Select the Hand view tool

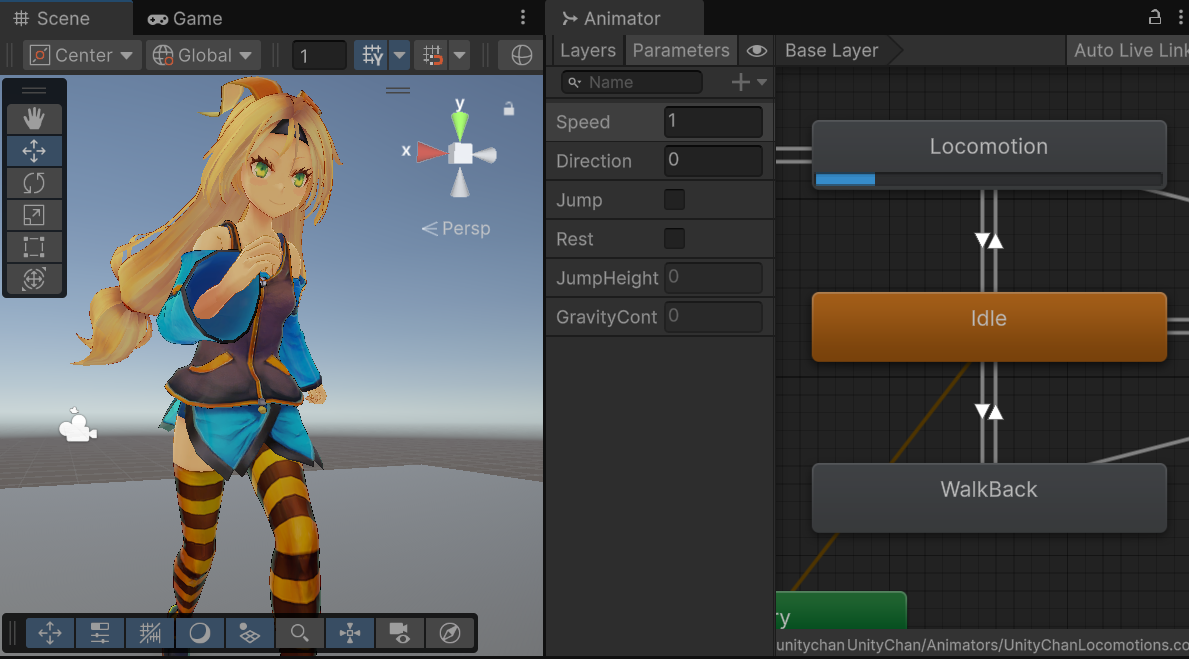point(34,119)
